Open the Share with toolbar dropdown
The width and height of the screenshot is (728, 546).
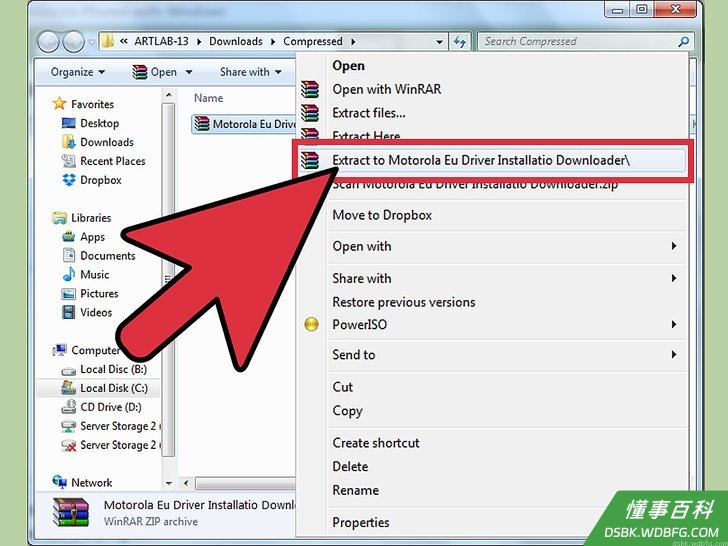(x=251, y=72)
